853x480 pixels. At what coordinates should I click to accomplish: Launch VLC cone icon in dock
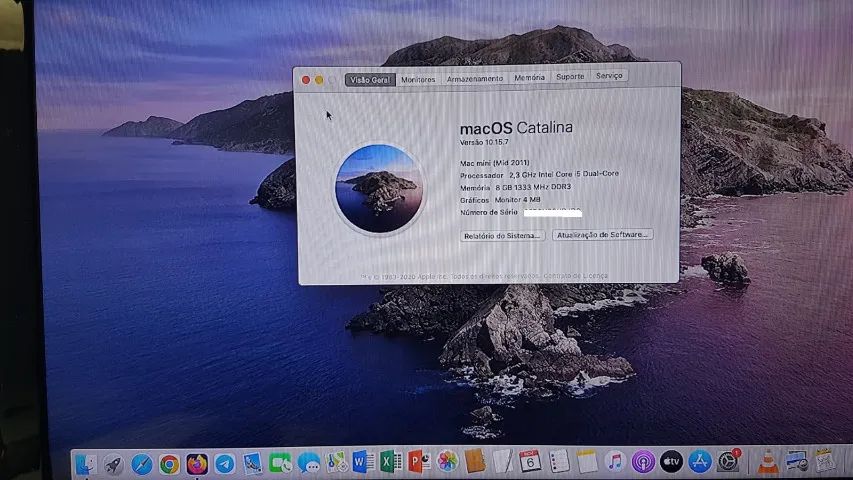[768, 461]
